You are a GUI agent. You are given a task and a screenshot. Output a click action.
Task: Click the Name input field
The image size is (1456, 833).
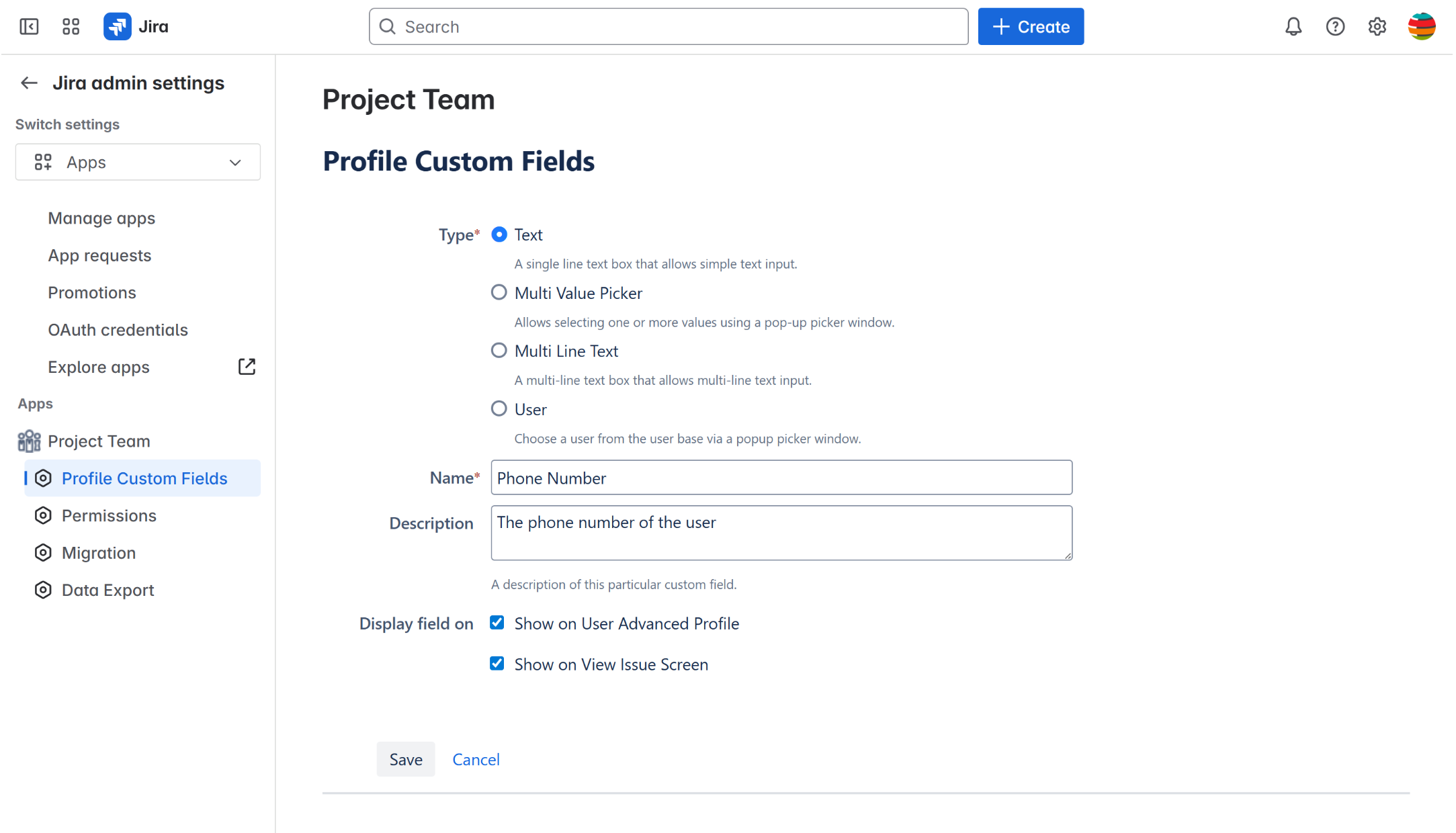tap(781, 478)
